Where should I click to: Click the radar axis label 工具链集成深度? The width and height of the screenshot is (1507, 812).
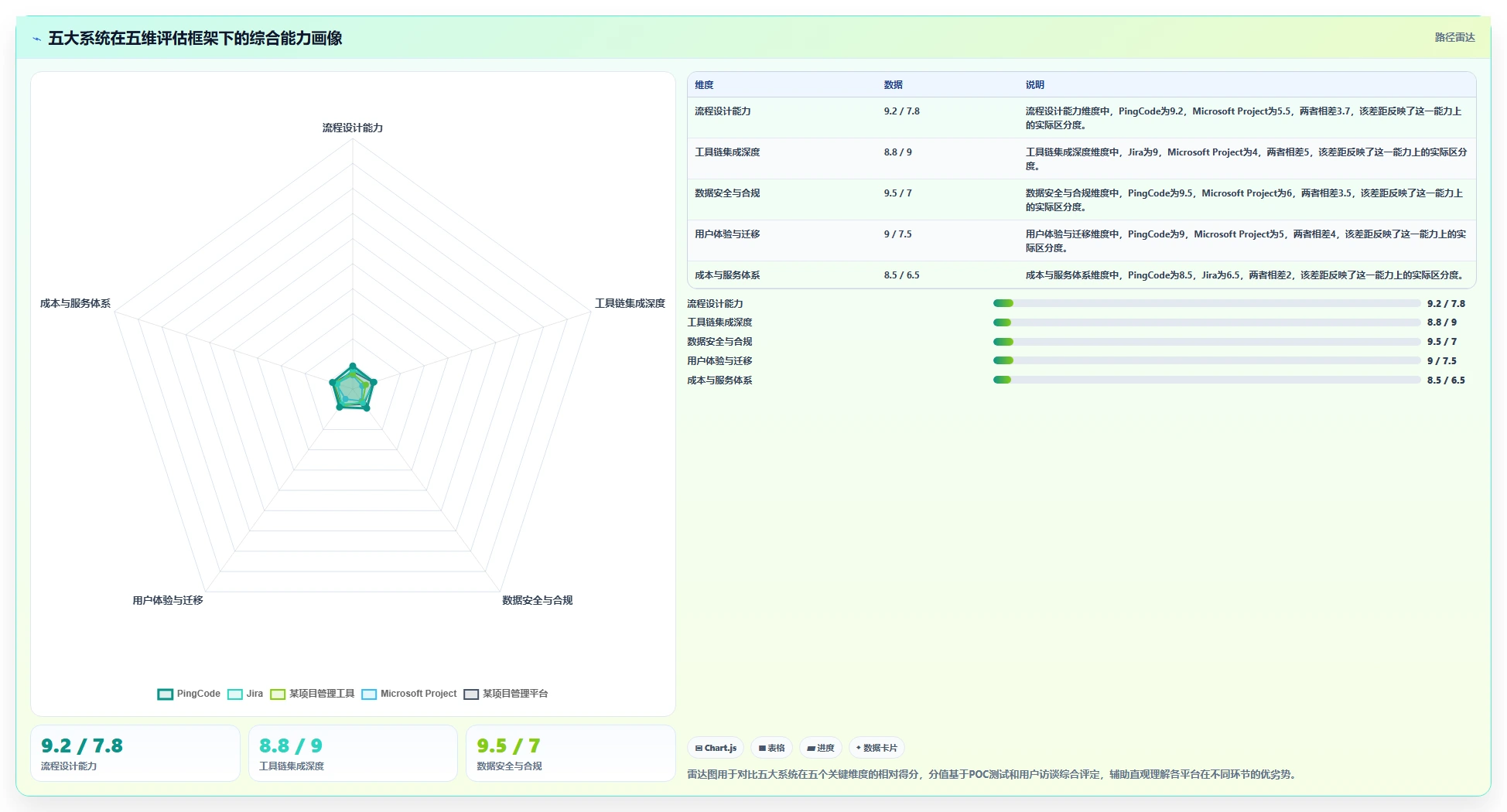tap(630, 303)
